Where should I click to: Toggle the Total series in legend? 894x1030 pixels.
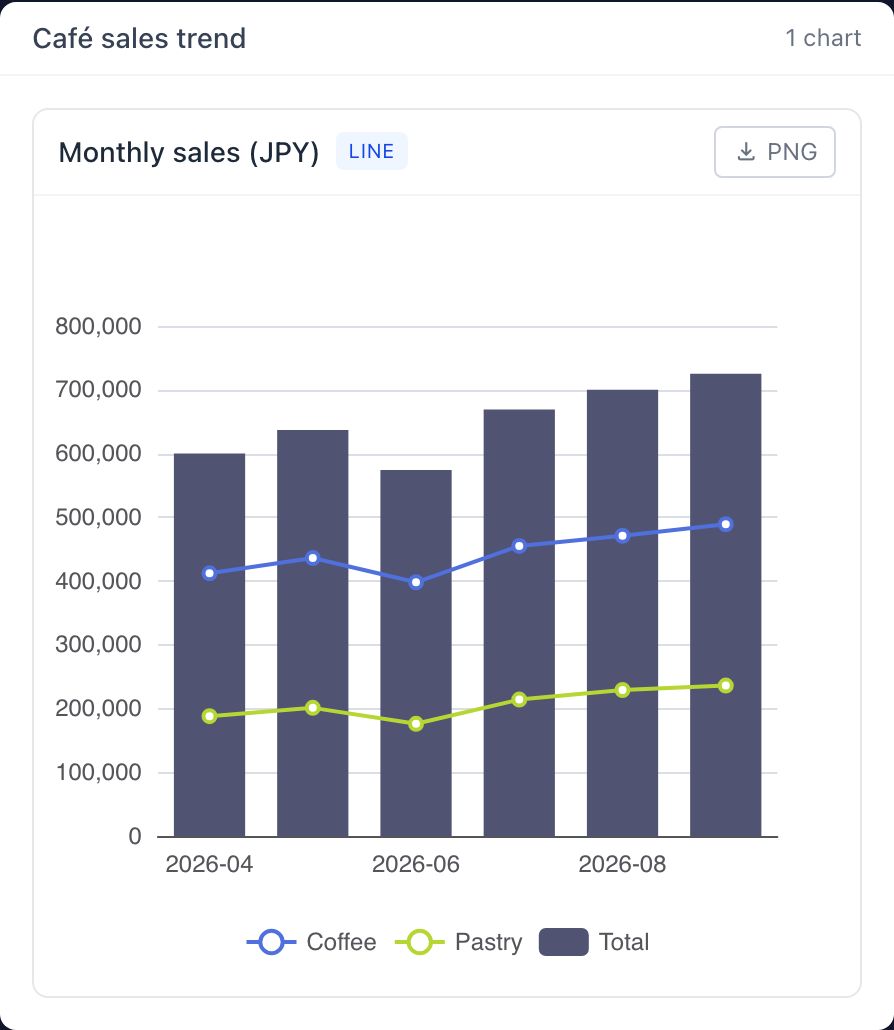(594, 942)
